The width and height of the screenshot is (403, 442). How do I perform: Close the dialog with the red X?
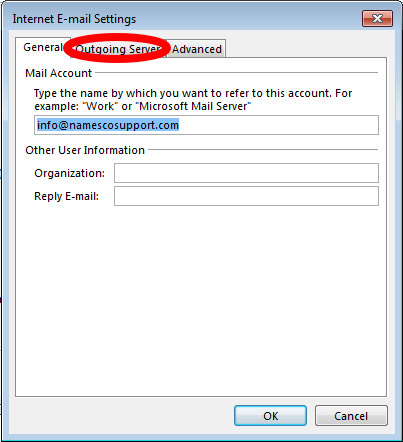pyautogui.click(x=377, y=18)
